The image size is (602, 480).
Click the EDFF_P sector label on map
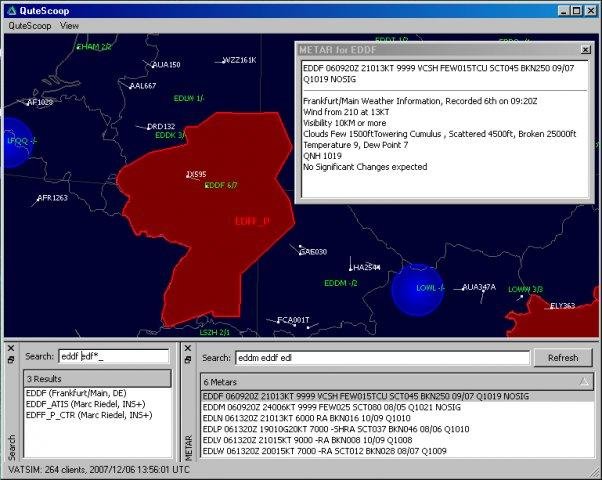[252, 221]
